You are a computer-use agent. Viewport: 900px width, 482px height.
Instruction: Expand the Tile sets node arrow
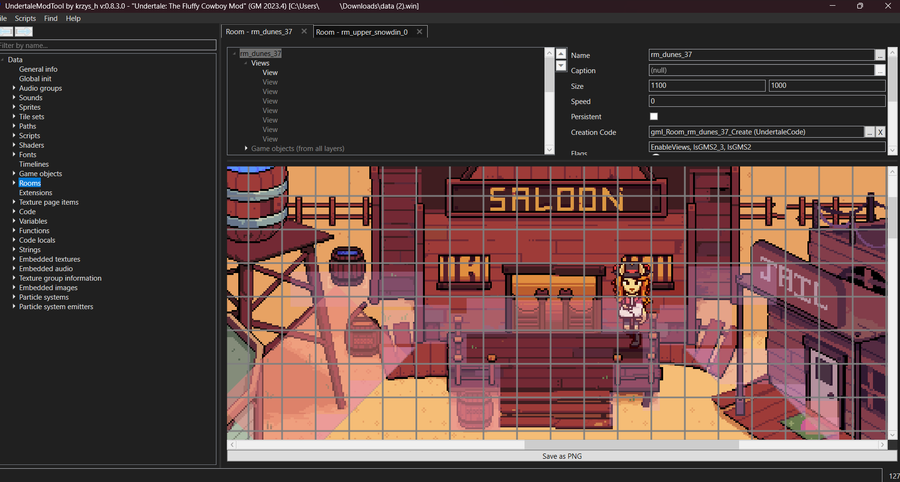coord(14,116)
